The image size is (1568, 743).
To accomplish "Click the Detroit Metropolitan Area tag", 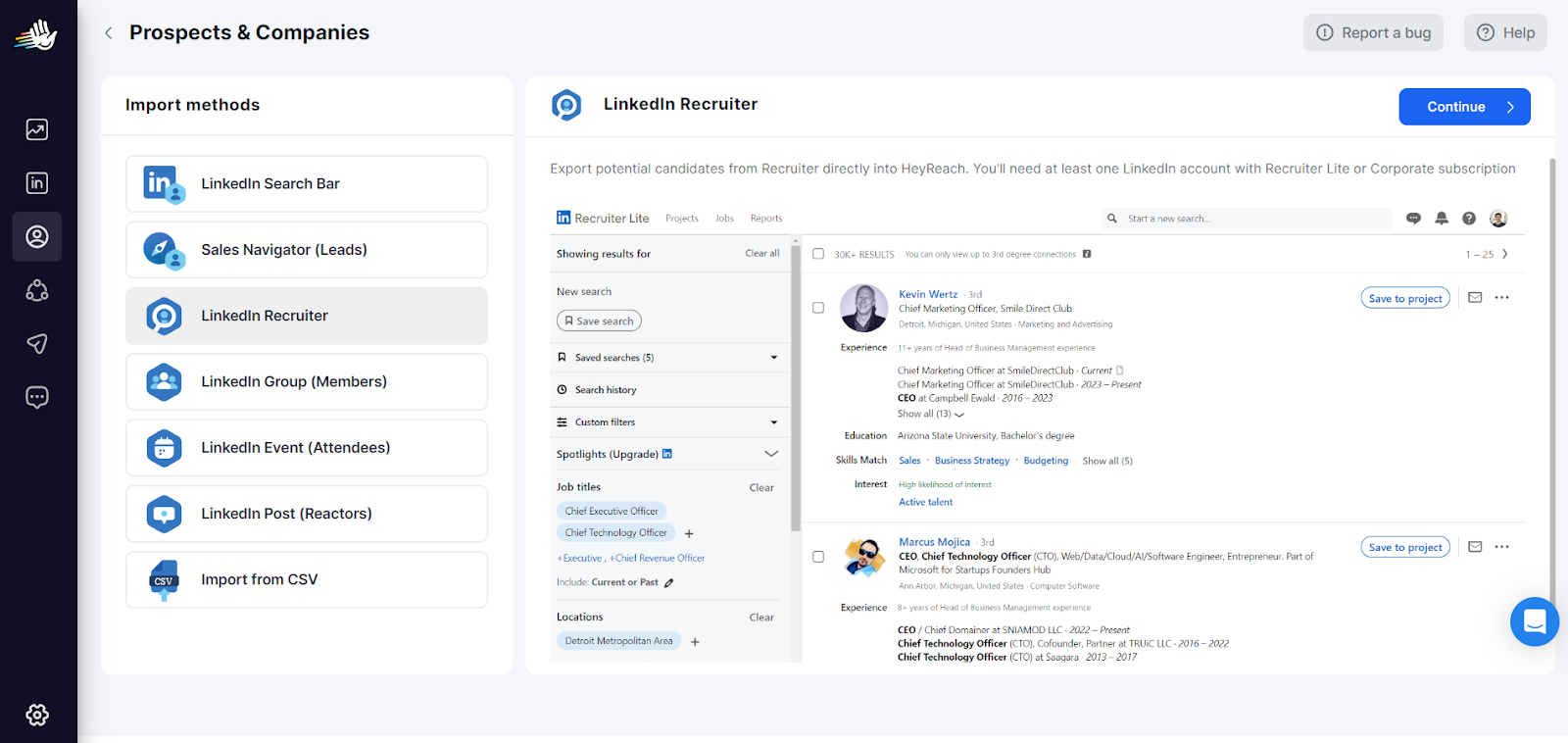I will [618, 641].
